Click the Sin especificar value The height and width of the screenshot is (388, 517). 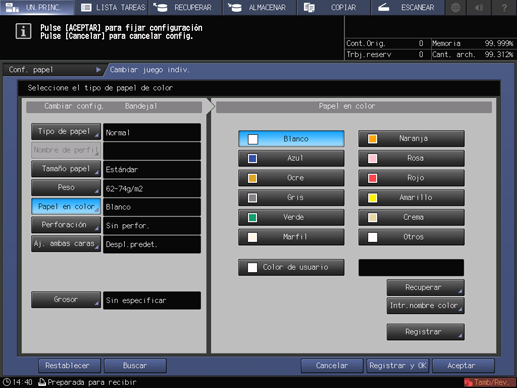[152, 300]
